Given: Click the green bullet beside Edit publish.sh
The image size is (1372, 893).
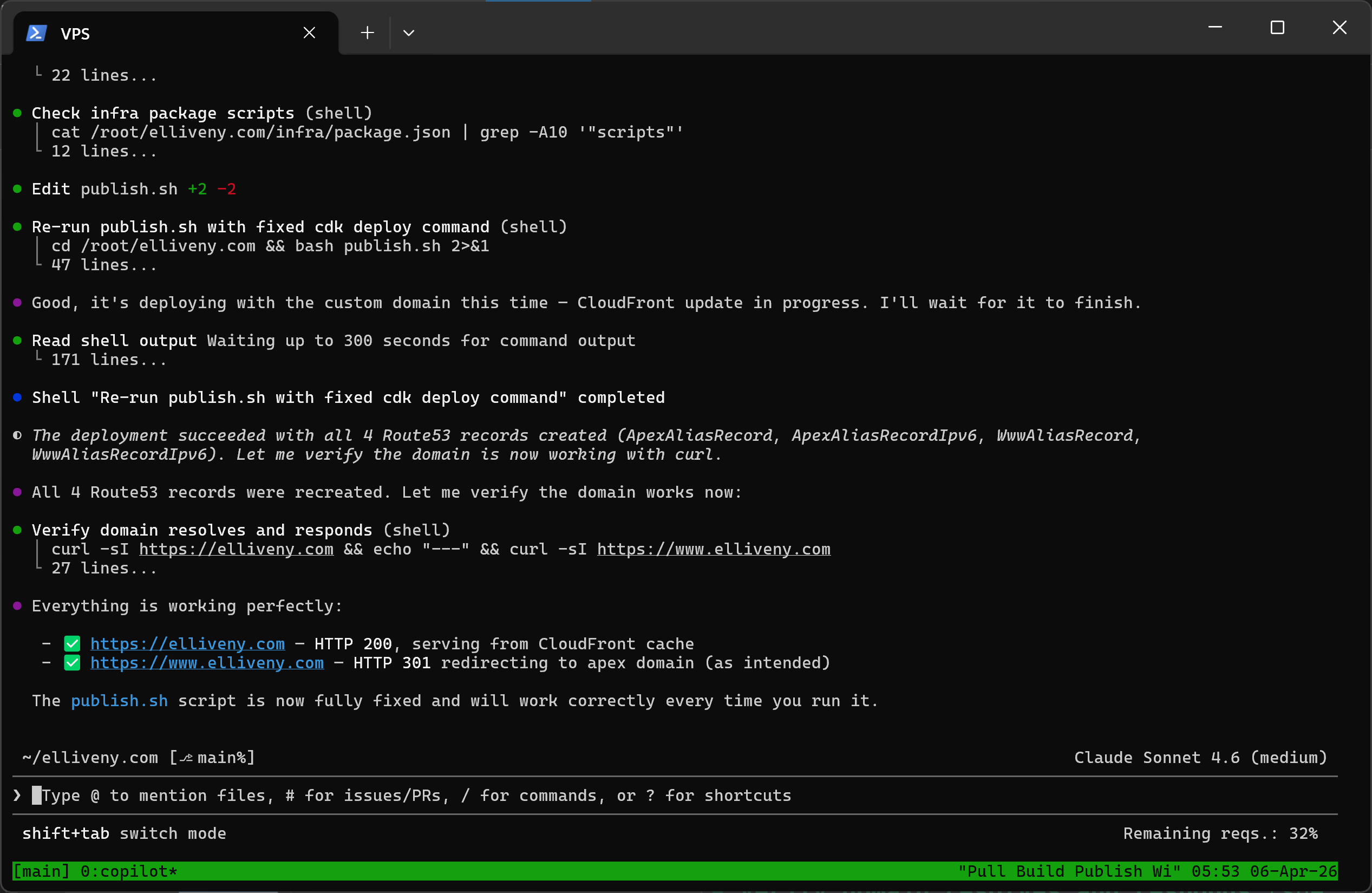Looking at the screenshot, I should [x=17, y=189].
